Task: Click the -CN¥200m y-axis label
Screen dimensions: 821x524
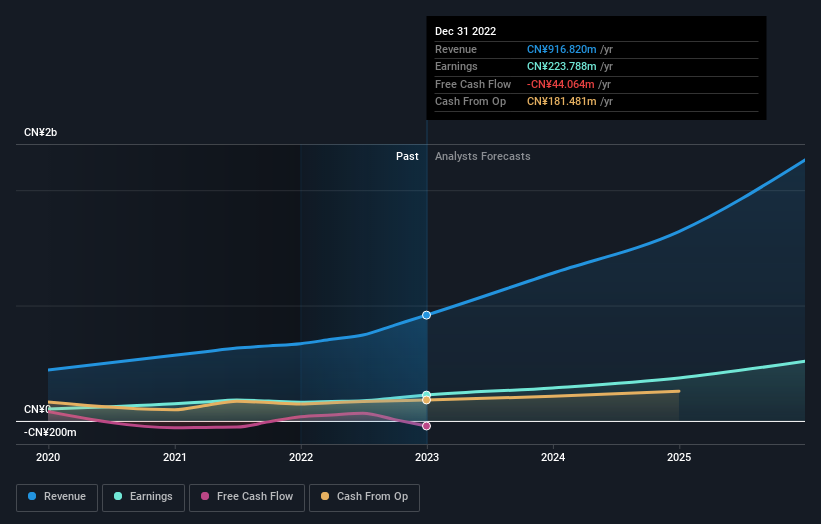Action: click(50, 432)
